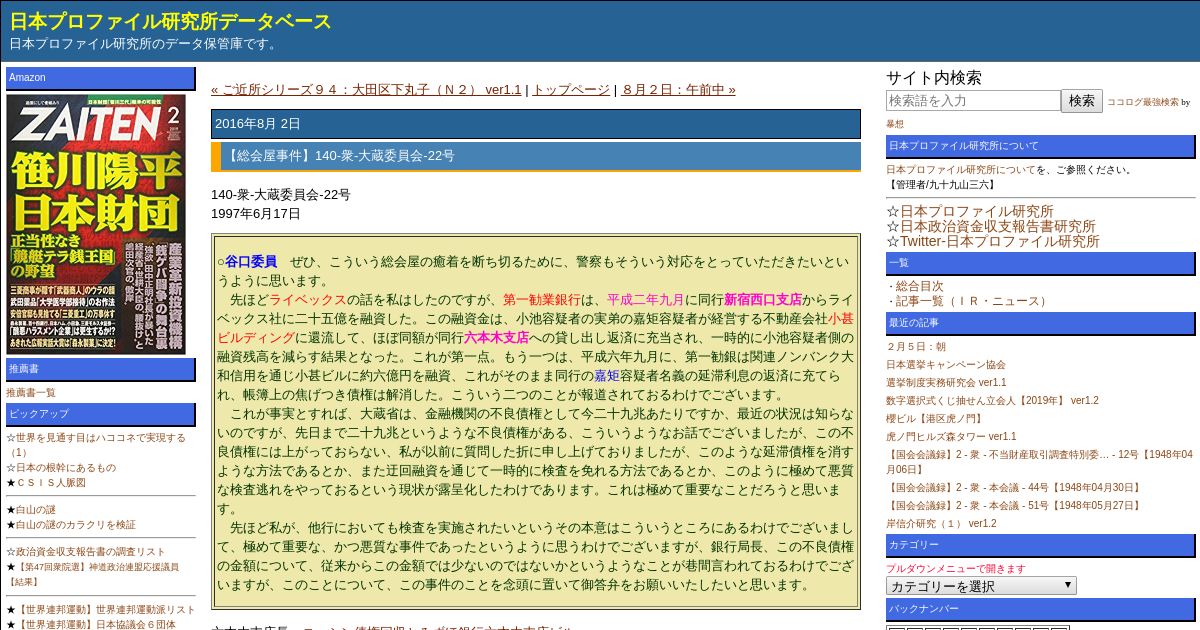Go to next article ８月２日：午前中
Screen dimensions: 1200x630
click(x=678, y=90)
